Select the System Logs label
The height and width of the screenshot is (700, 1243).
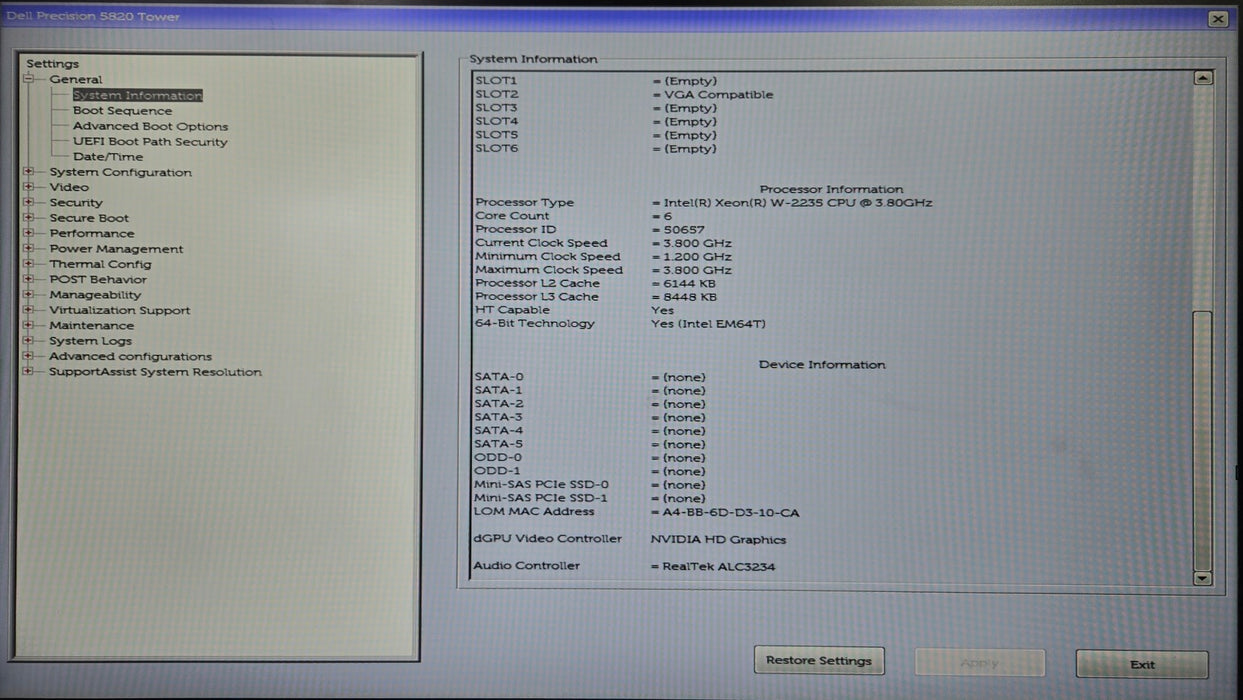91,341
